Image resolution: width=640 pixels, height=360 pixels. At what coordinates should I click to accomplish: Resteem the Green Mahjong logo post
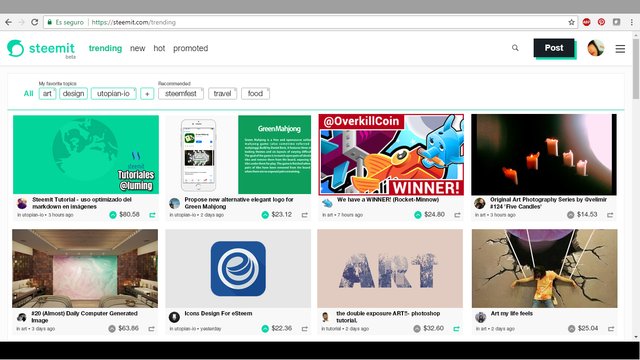click(304, 215)
